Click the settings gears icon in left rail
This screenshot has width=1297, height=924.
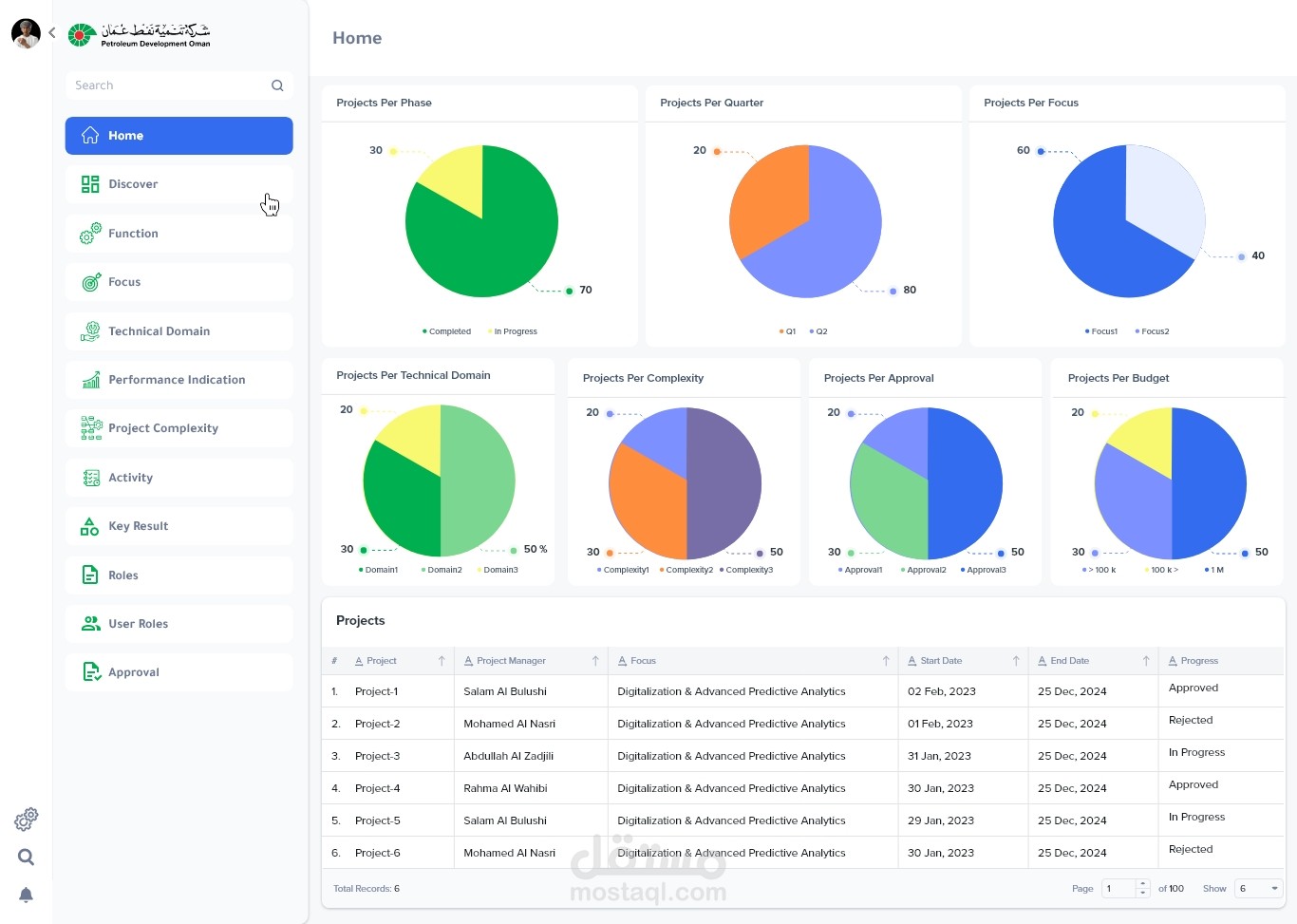26,818
